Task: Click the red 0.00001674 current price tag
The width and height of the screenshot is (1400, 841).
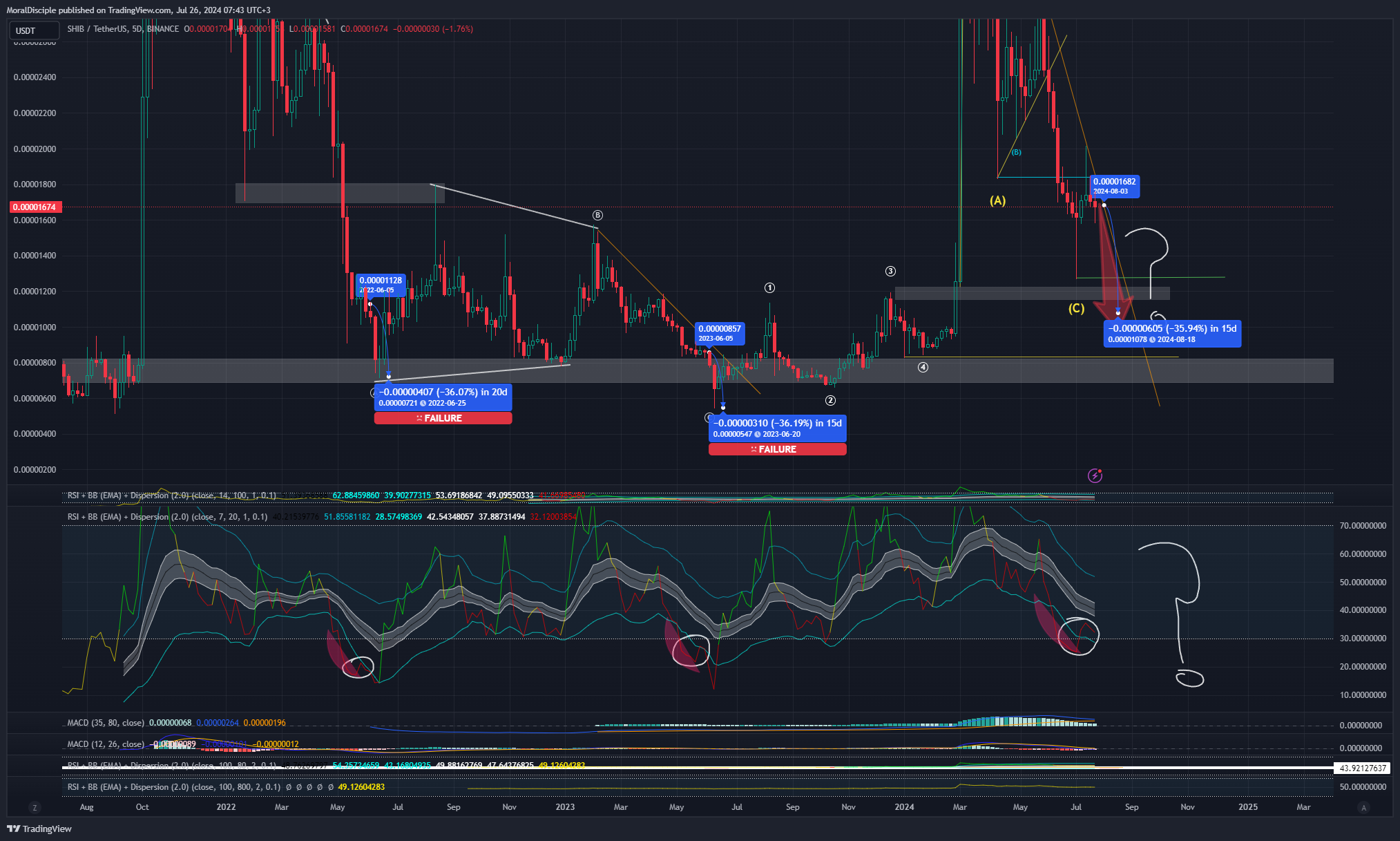Action: [35, 207]
